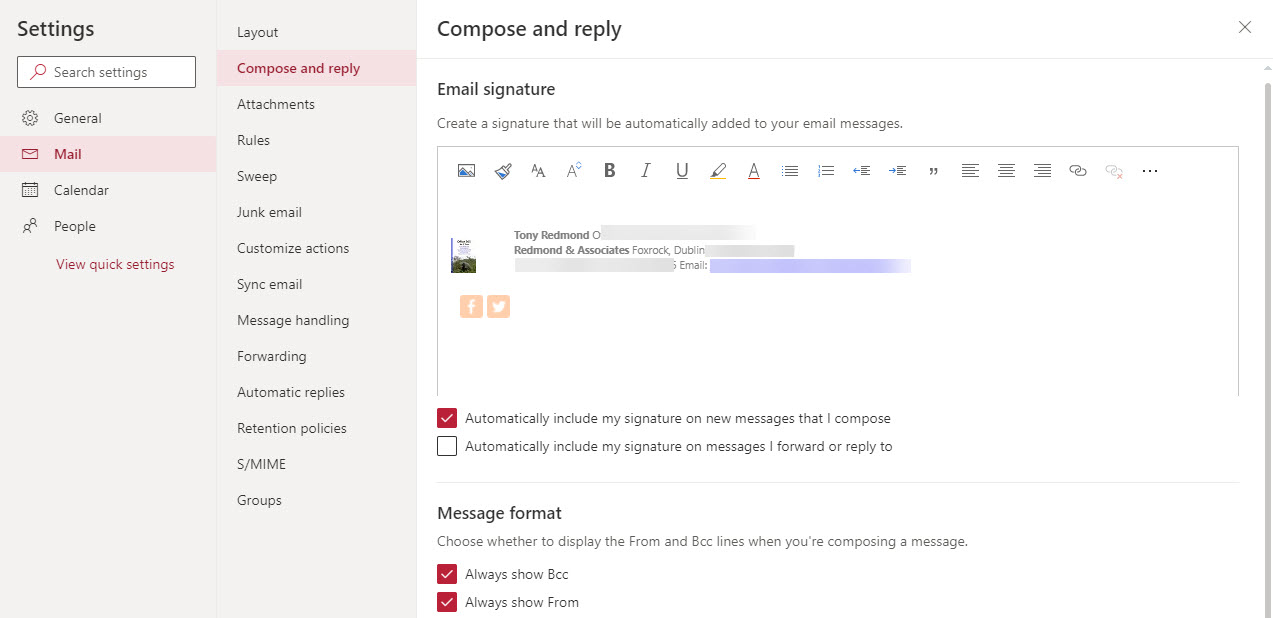Uncheck Always show Bcc

pos(447,574)
